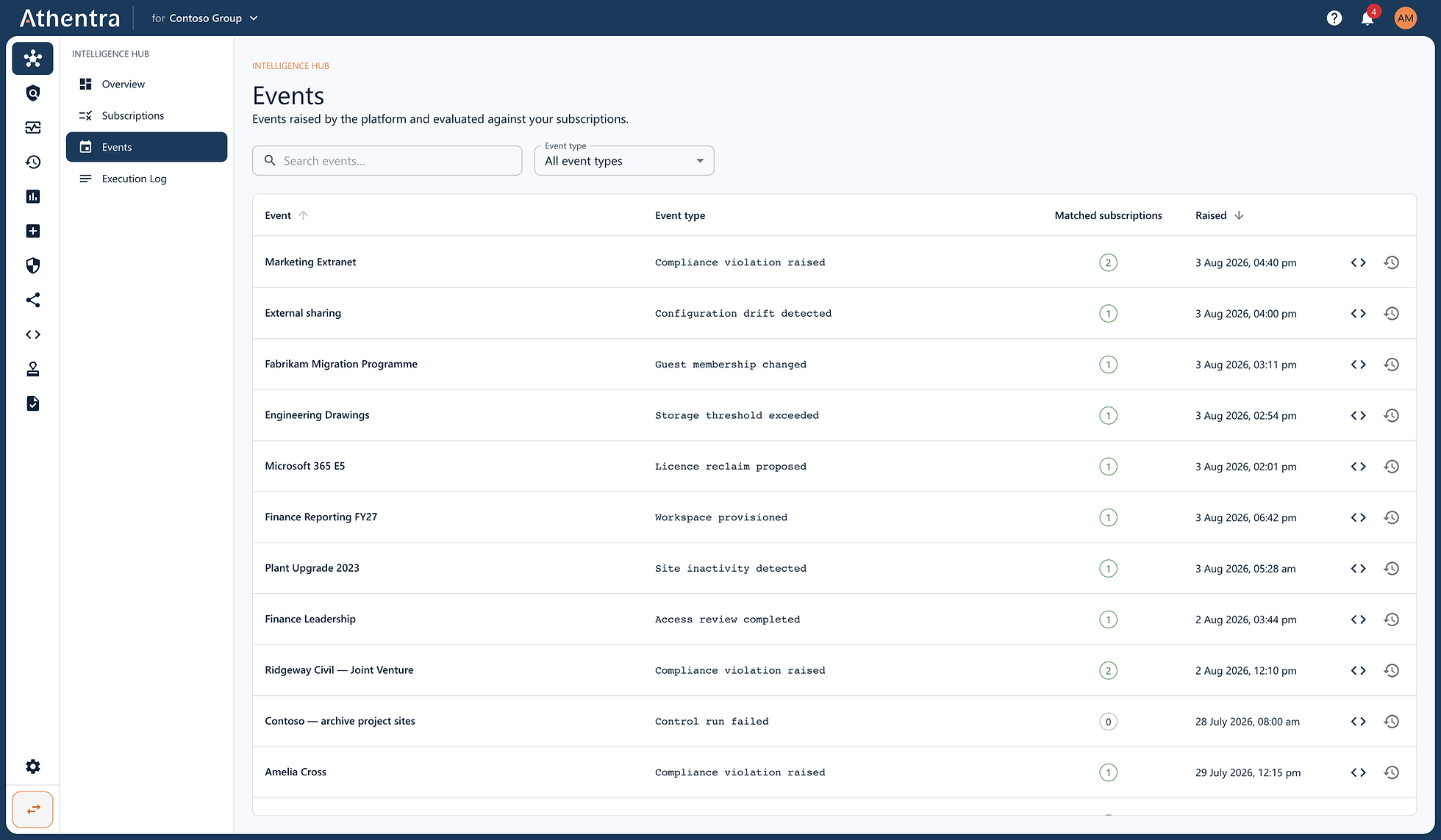The height and width of the screenshot is (840, 1441).
Task: Click matched subscriptions badge for Marketing Extranet
Action: tap(1108, 262)
